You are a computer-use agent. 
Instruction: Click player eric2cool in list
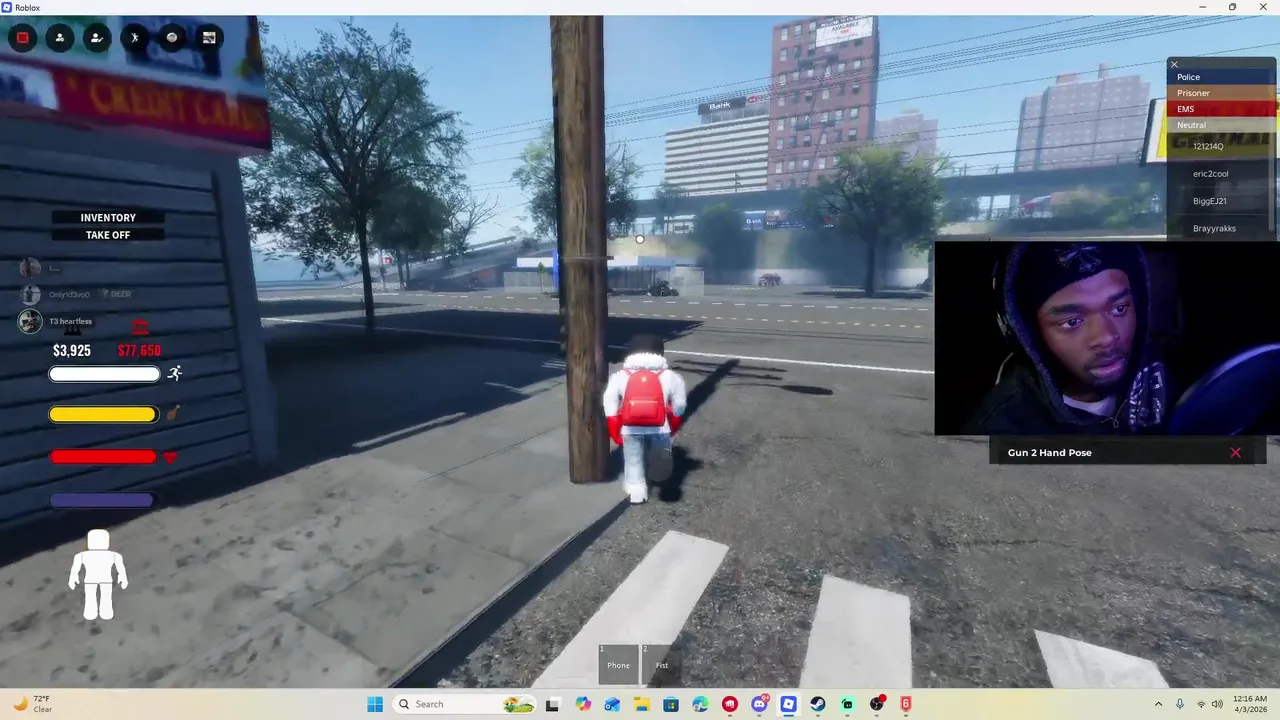tap(1210, 174)
